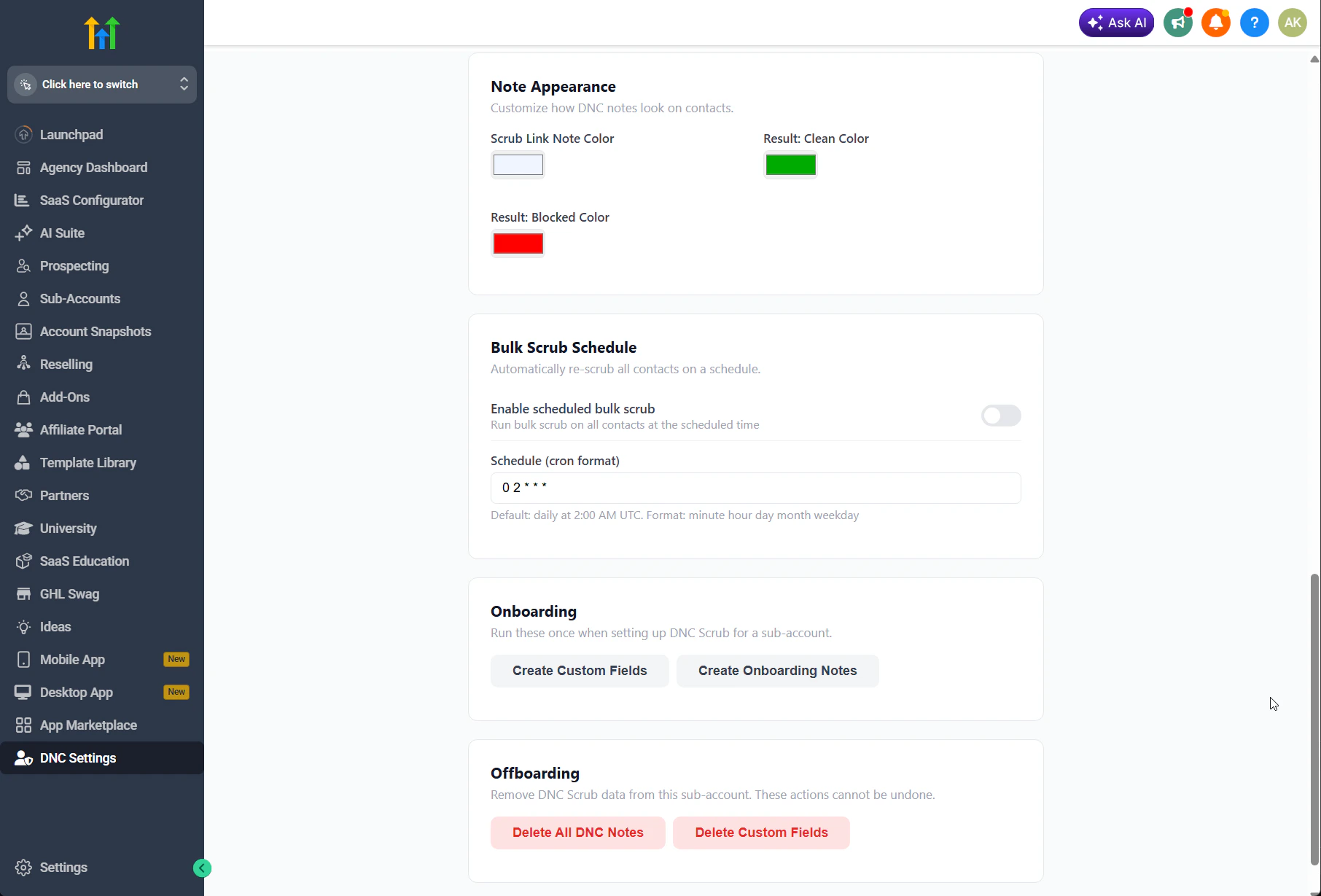Click the Desktop App New badge
The height and width of the screenshot is (896, 1321).
176,692
